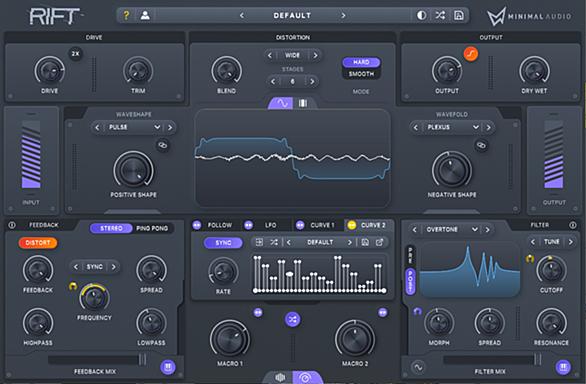Go to next preset after Default
Image resolution: width=586 pixels, height=384 pixels.
pos(343,16)
